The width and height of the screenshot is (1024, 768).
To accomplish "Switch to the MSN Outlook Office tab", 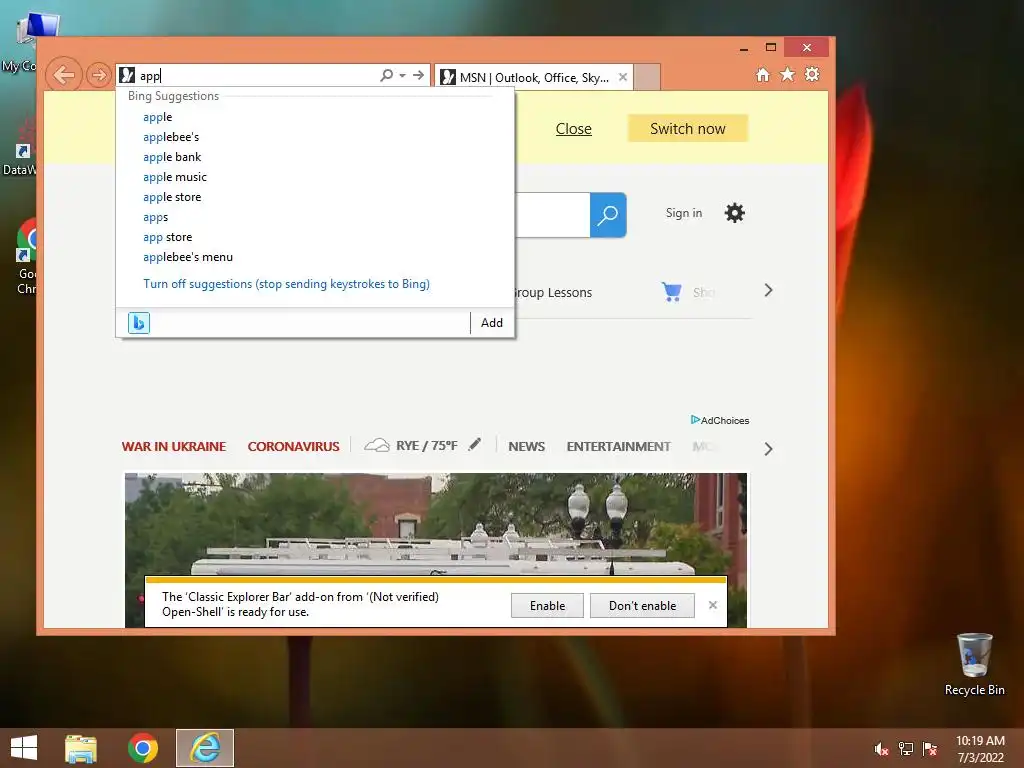I will [x=534, y=77].
